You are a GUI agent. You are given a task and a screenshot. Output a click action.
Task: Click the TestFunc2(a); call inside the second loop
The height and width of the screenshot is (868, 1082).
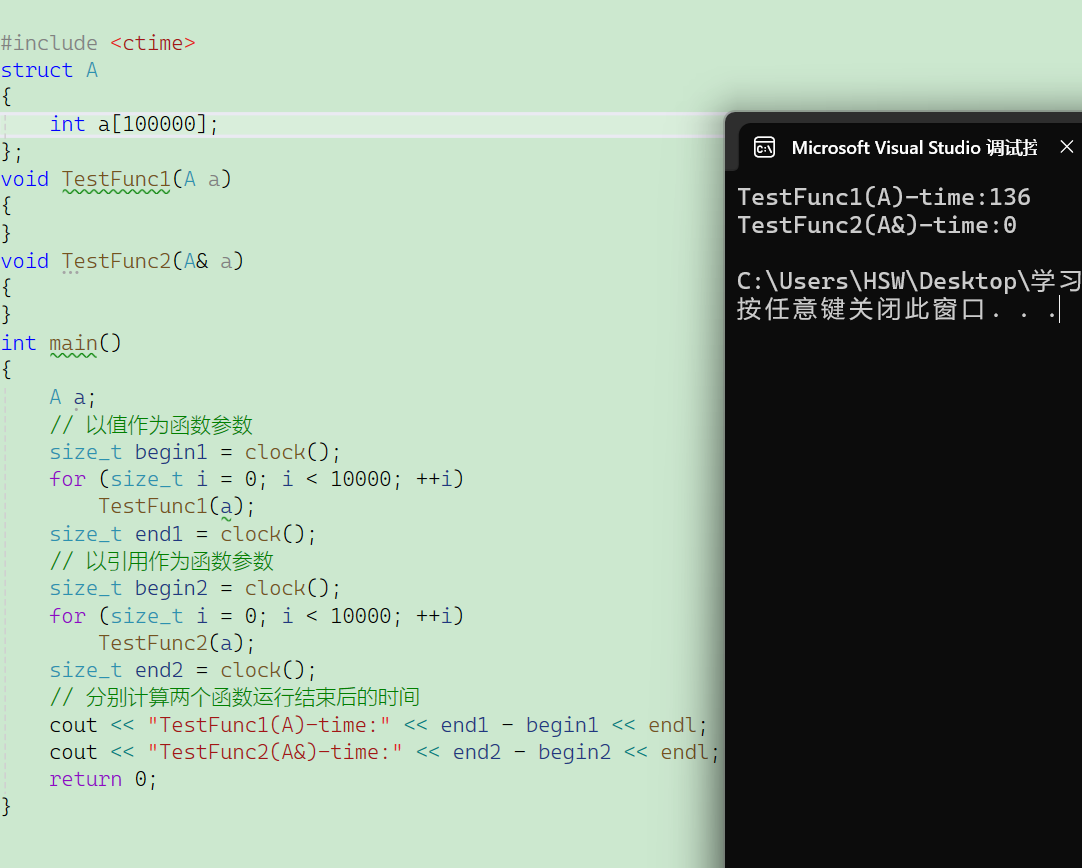(x=177, y=643)
